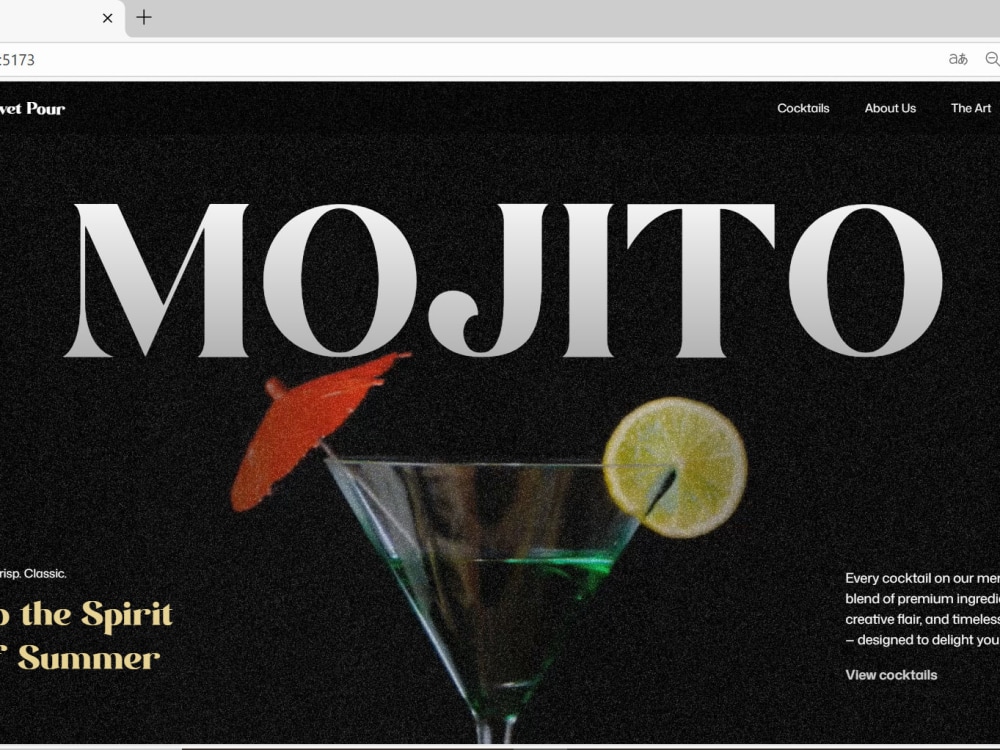Click the cocktail glass hero image
This screenshot has width=1000, height=750.
(489, 548)
